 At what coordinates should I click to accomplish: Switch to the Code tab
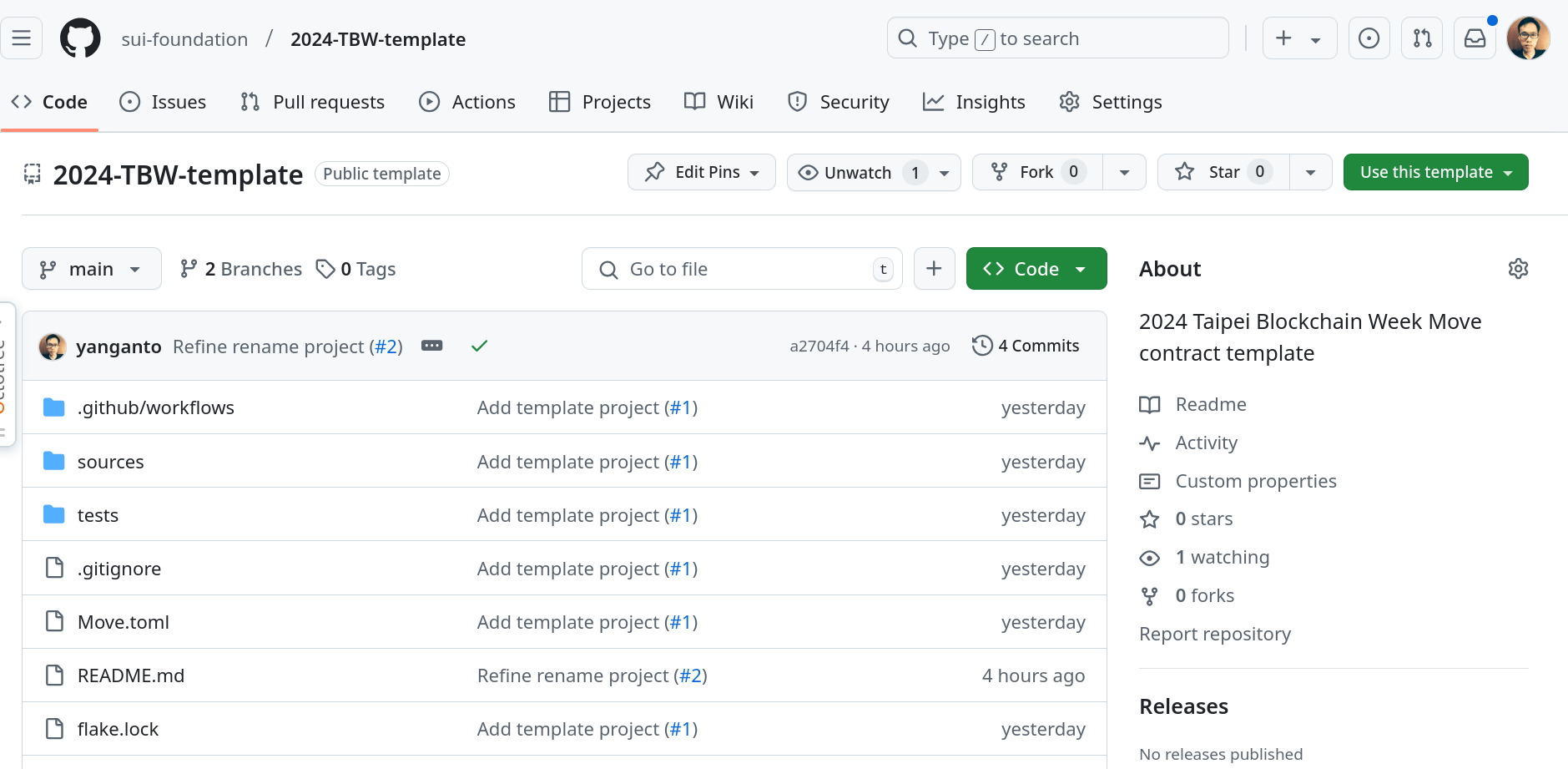coord(49,102)
